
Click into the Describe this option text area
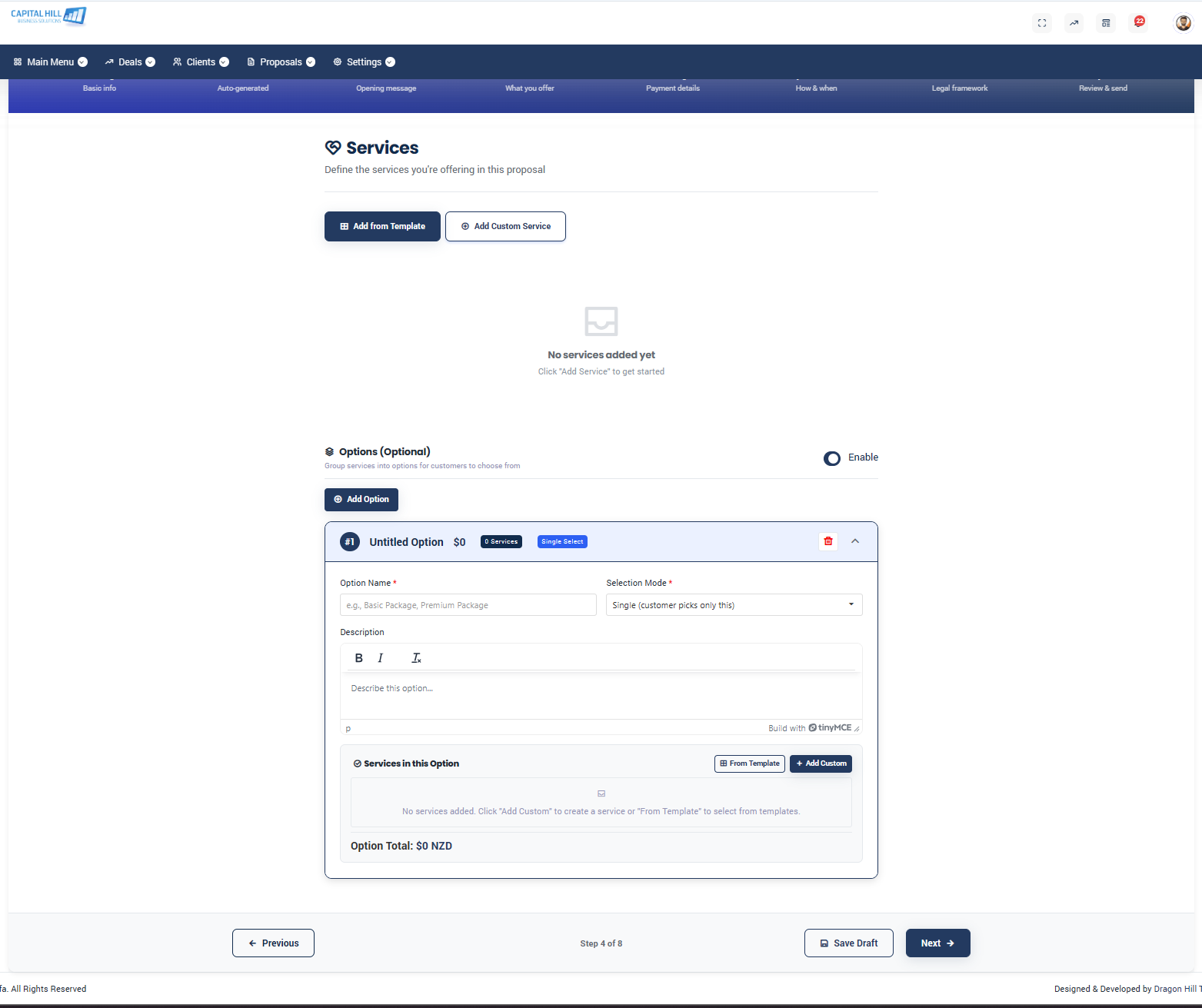pyautogui.click(x=601, y=696)
